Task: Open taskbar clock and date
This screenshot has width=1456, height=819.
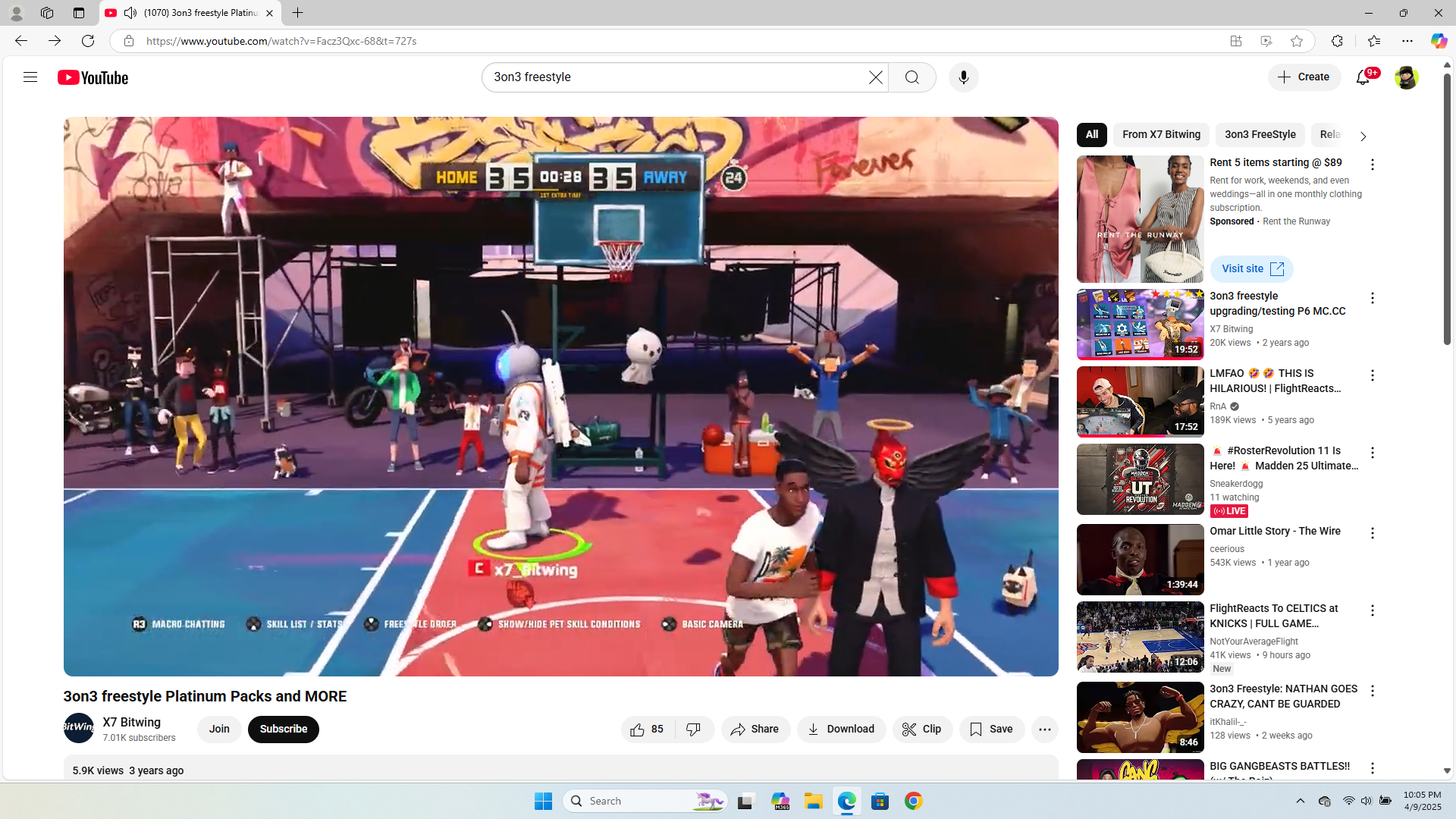Action: (x=1422, y=801)
